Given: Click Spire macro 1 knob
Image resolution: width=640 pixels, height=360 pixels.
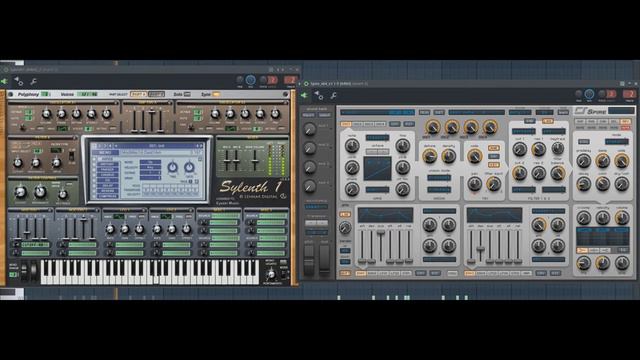Looking at the screenshot, I should pyautogui.click(x=310, y=130).
